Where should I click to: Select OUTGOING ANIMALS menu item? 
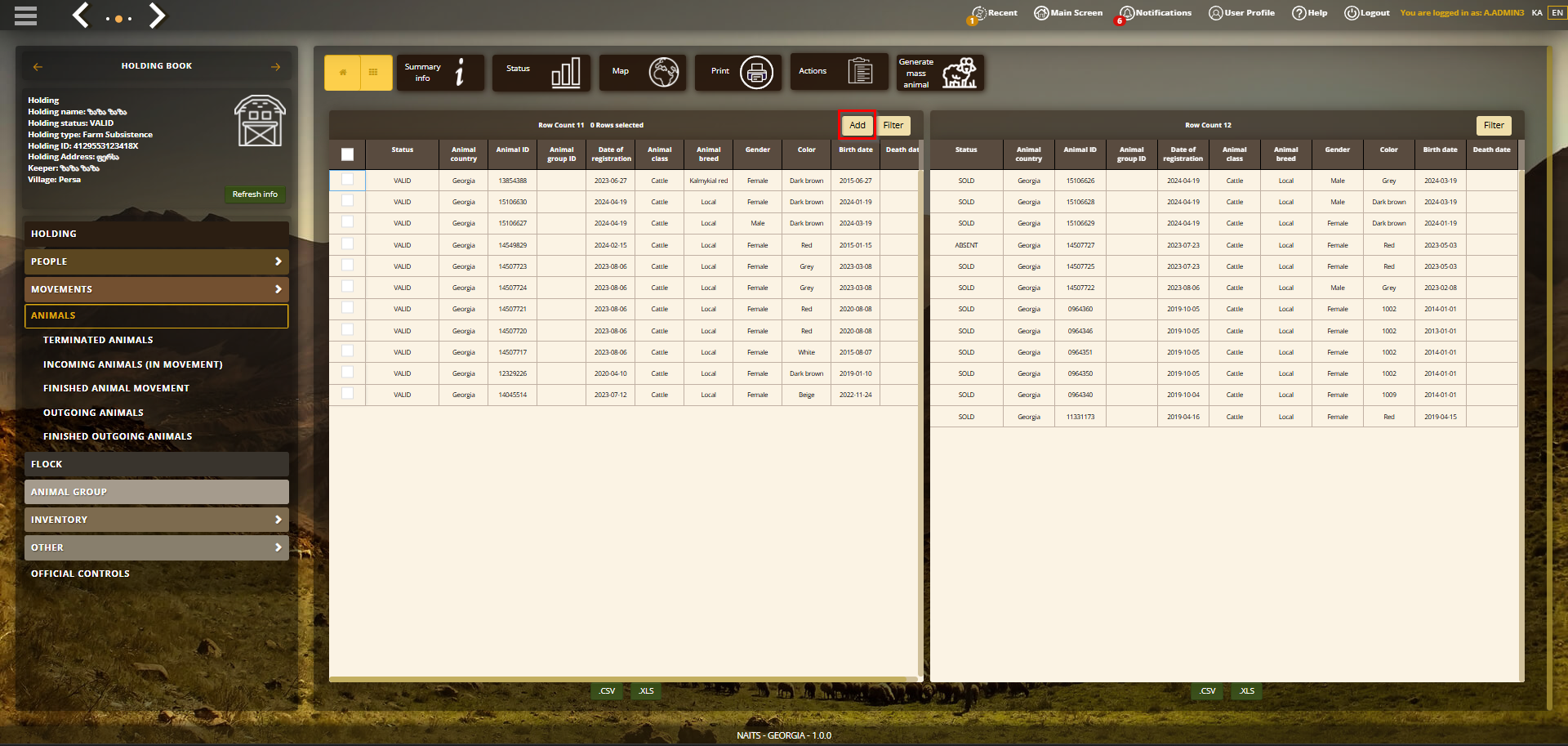[x=93, y=413]
